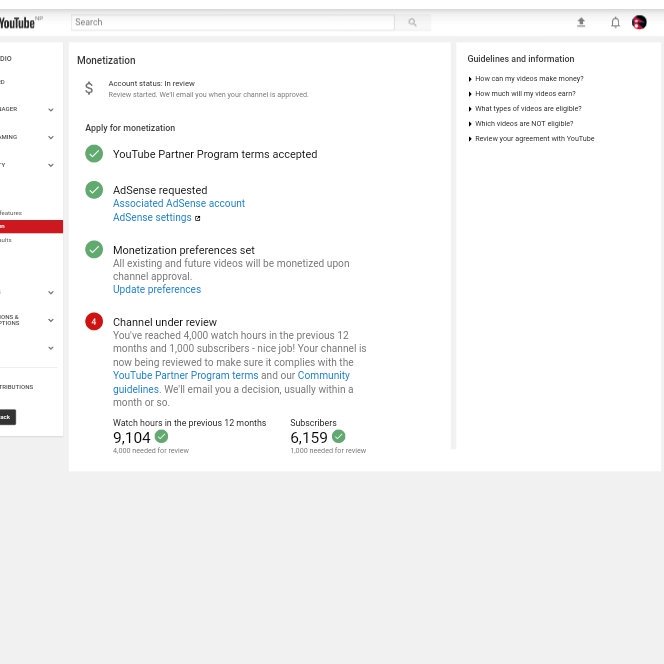The height and width of the screenshot is (664, 664).
Task: Click the external-link icon after AdSense settings
Action: (x=197, y=218)
